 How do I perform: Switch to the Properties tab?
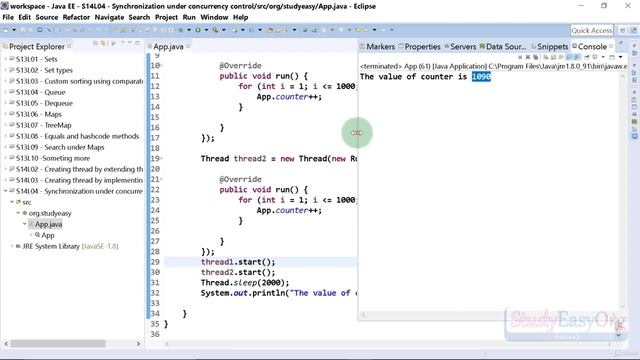click(x=420, y=47)
